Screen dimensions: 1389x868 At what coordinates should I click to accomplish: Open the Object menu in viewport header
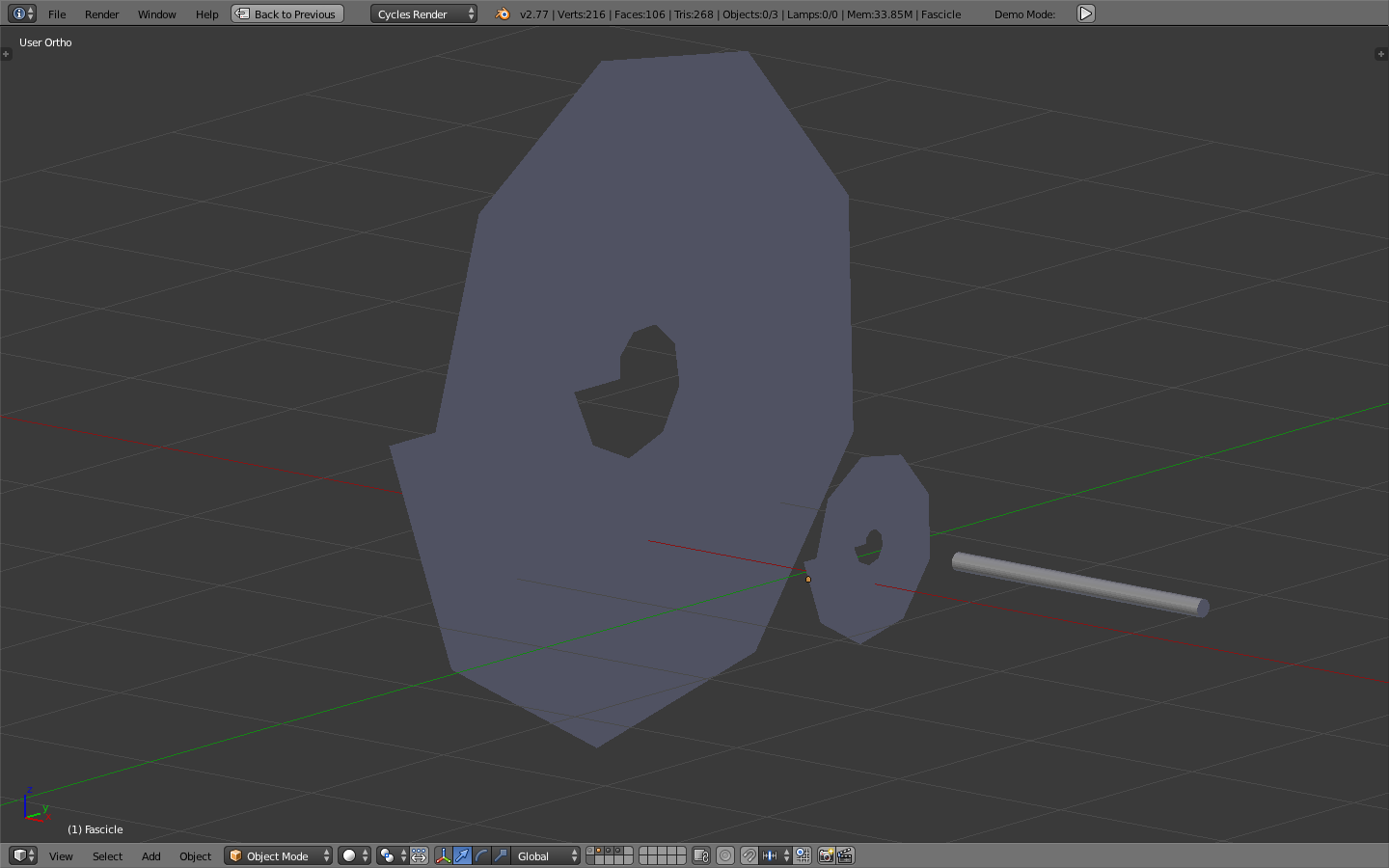click(195, 856)
